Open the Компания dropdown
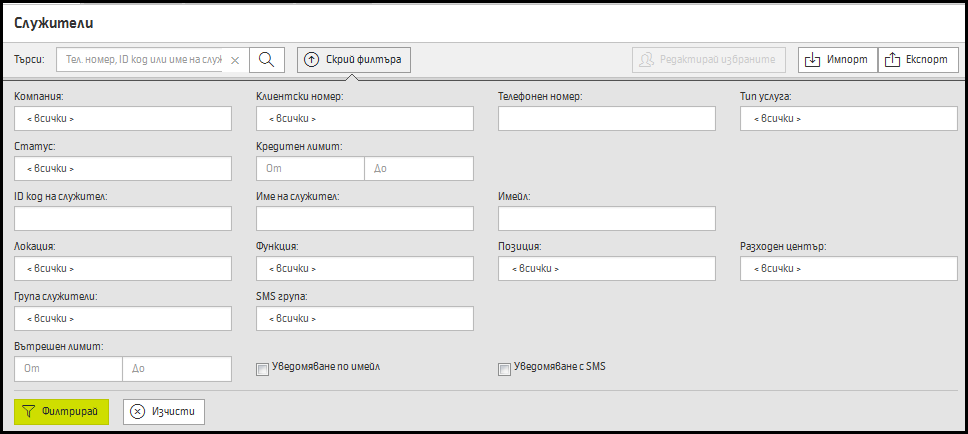This screenshot has width=968, height=434. pyautogui.click(x=123, y=119)
